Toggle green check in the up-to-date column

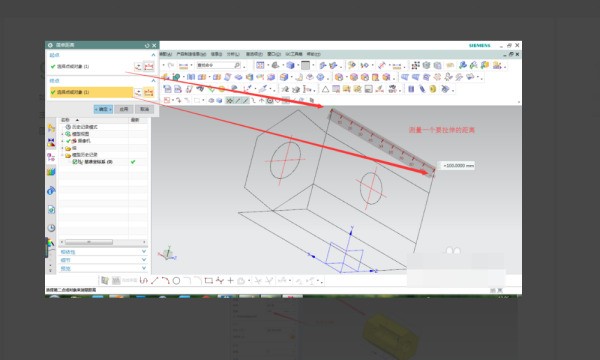[x=133, y=162]
